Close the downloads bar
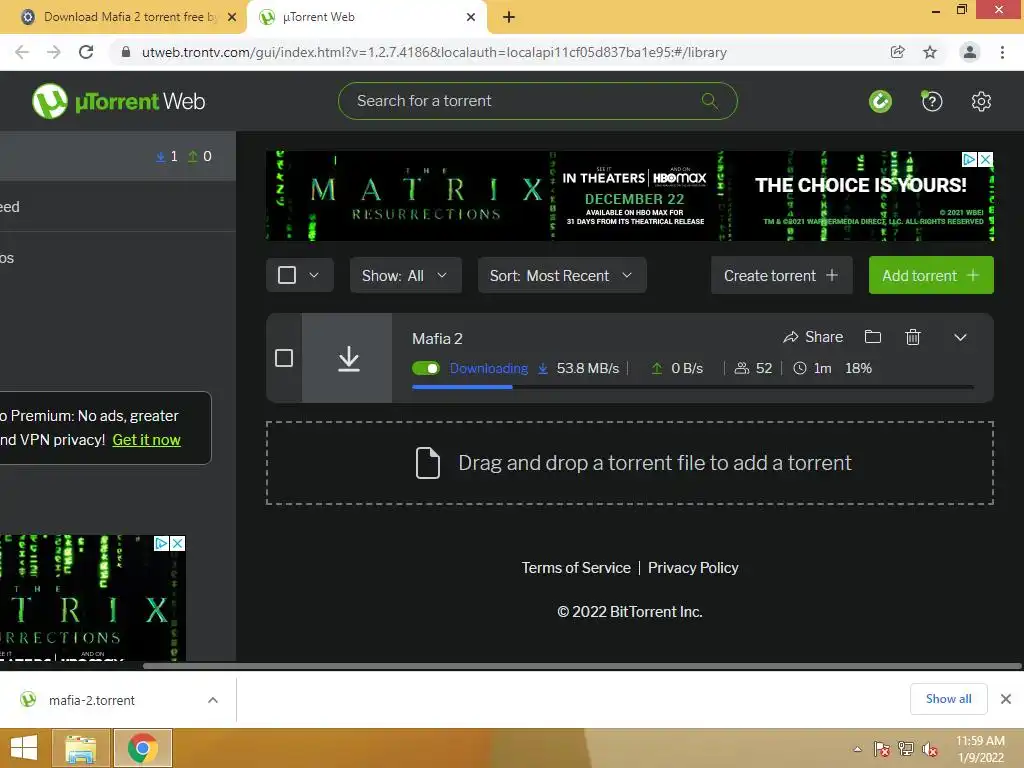The width and height of the screenshot is (1024, 768). (1006, 699)
